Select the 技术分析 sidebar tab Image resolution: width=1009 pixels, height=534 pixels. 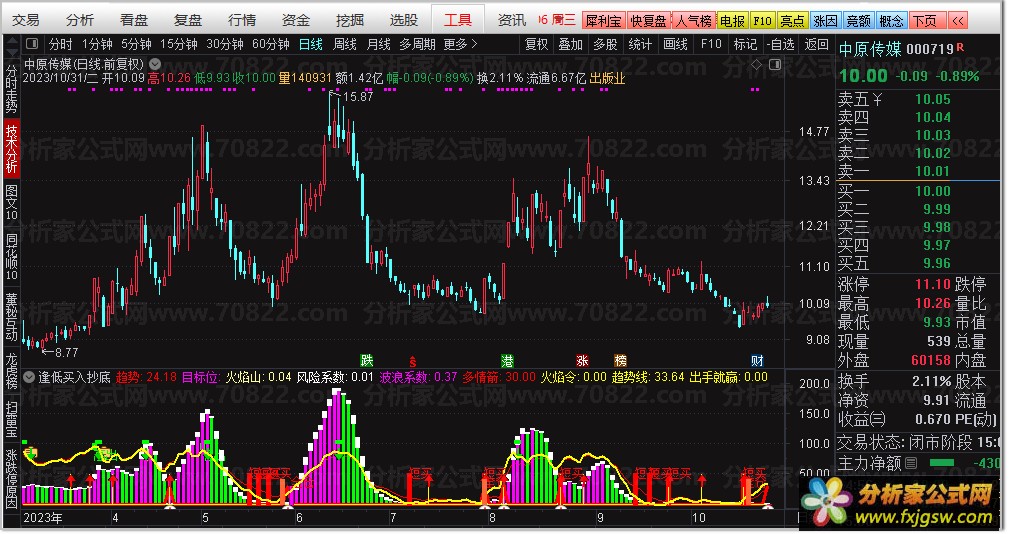pos(12,149)
